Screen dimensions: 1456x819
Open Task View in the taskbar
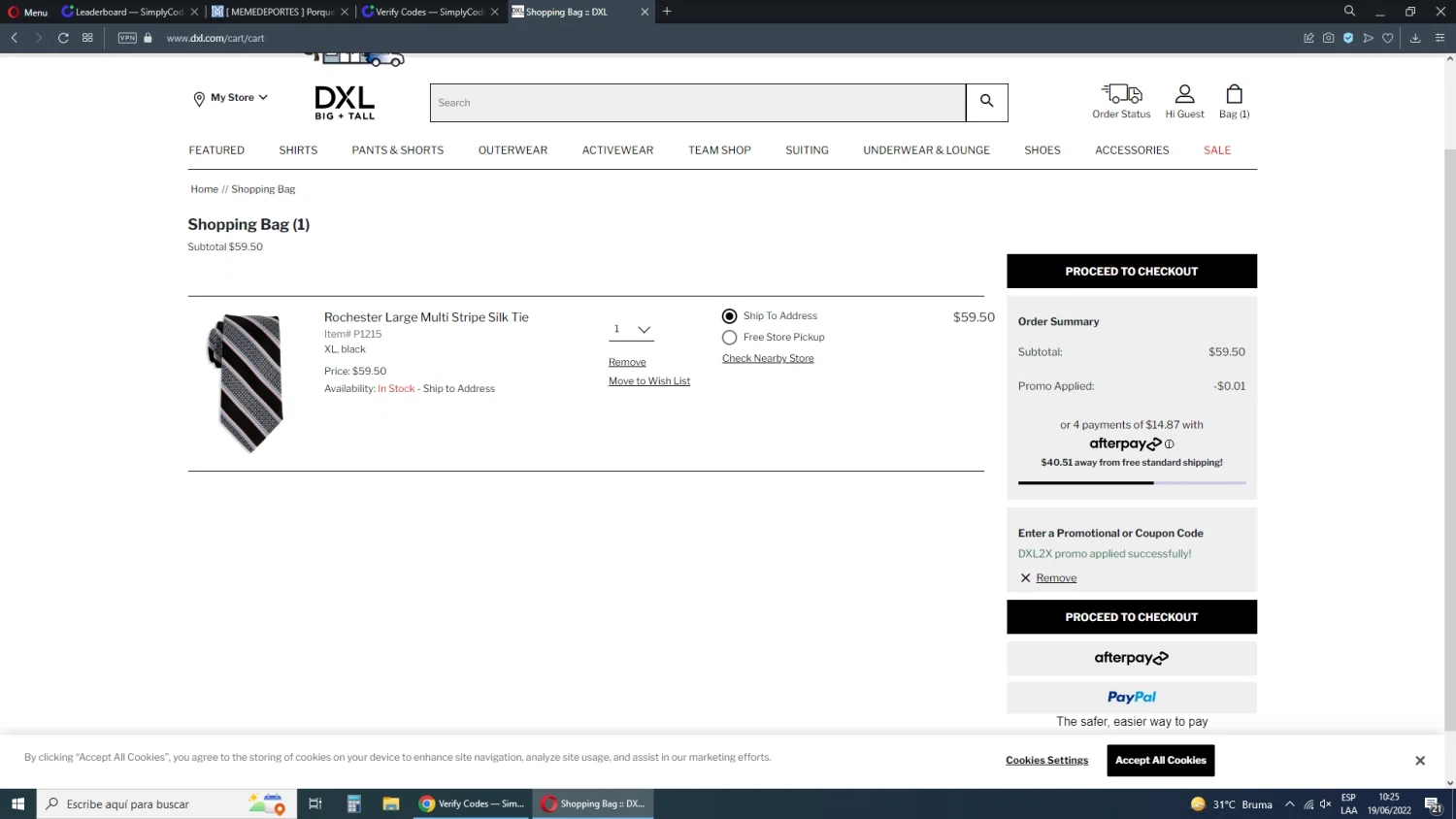click(314, 803)
